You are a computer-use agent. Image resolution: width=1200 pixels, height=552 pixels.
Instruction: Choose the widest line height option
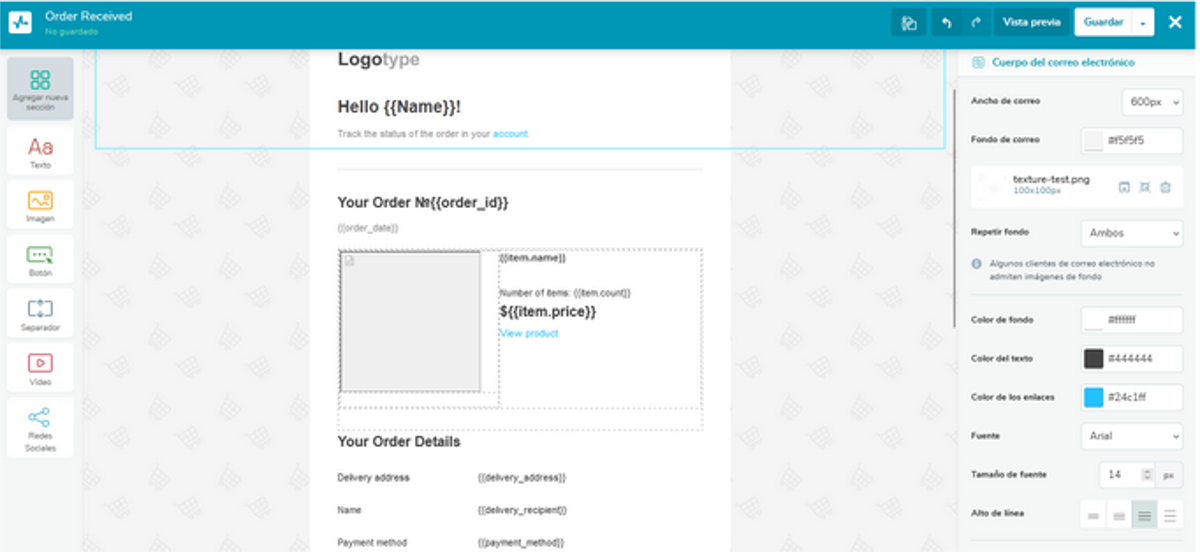1170,515
